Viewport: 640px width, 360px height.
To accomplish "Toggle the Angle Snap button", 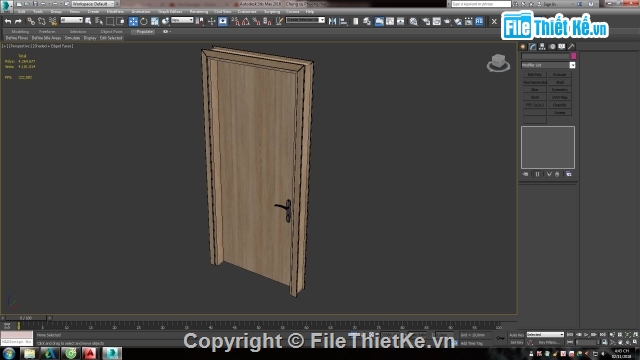I will [246, 21].
